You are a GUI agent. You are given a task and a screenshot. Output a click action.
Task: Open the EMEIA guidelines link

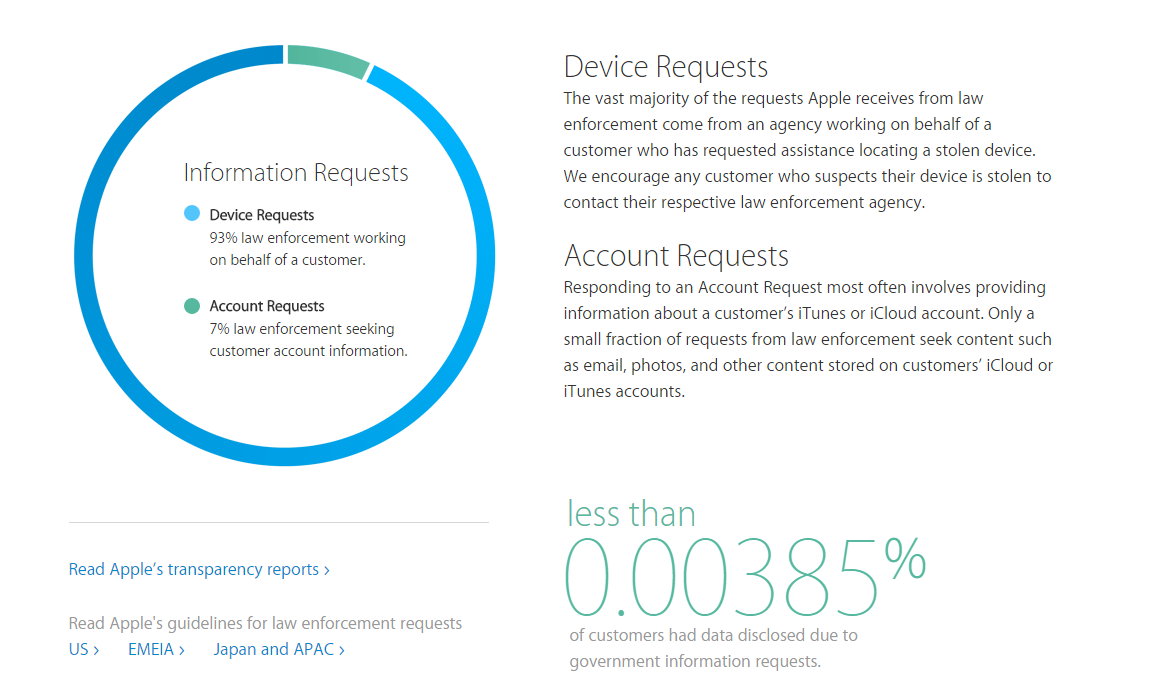point(157,649)
